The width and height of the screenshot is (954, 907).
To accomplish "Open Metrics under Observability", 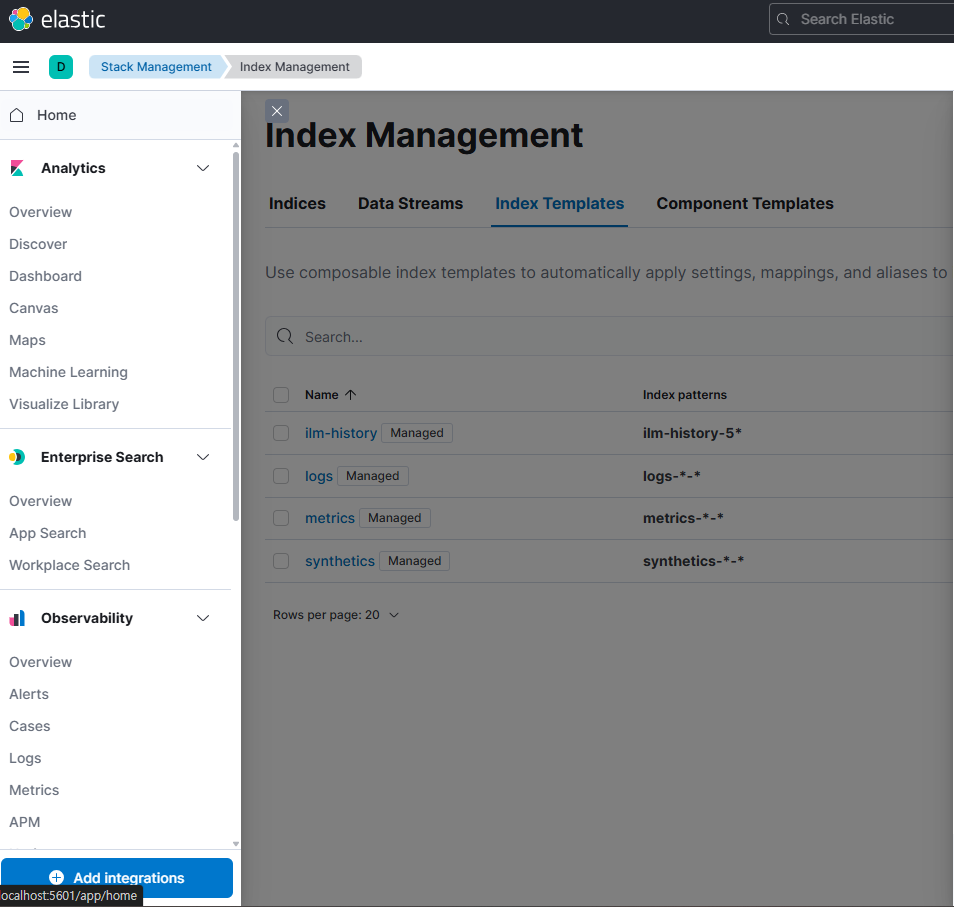I will point(35,790).
